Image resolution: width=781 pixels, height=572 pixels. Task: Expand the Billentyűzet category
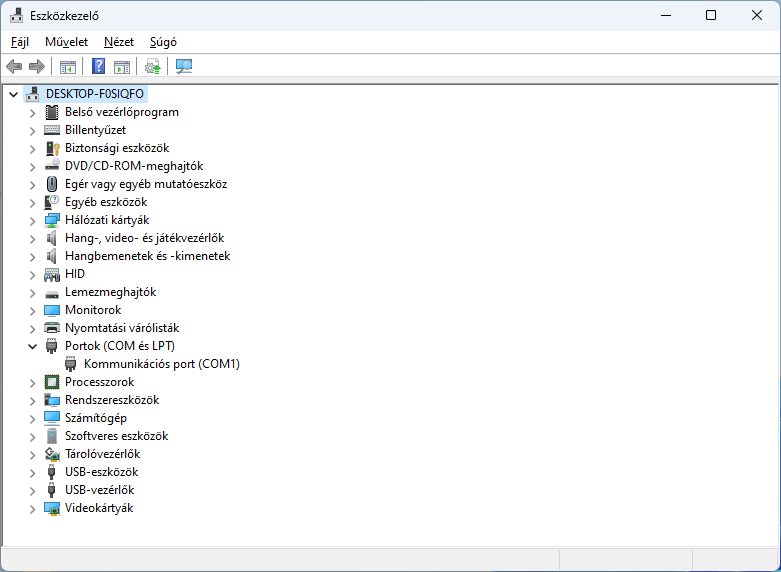(32, 130)
